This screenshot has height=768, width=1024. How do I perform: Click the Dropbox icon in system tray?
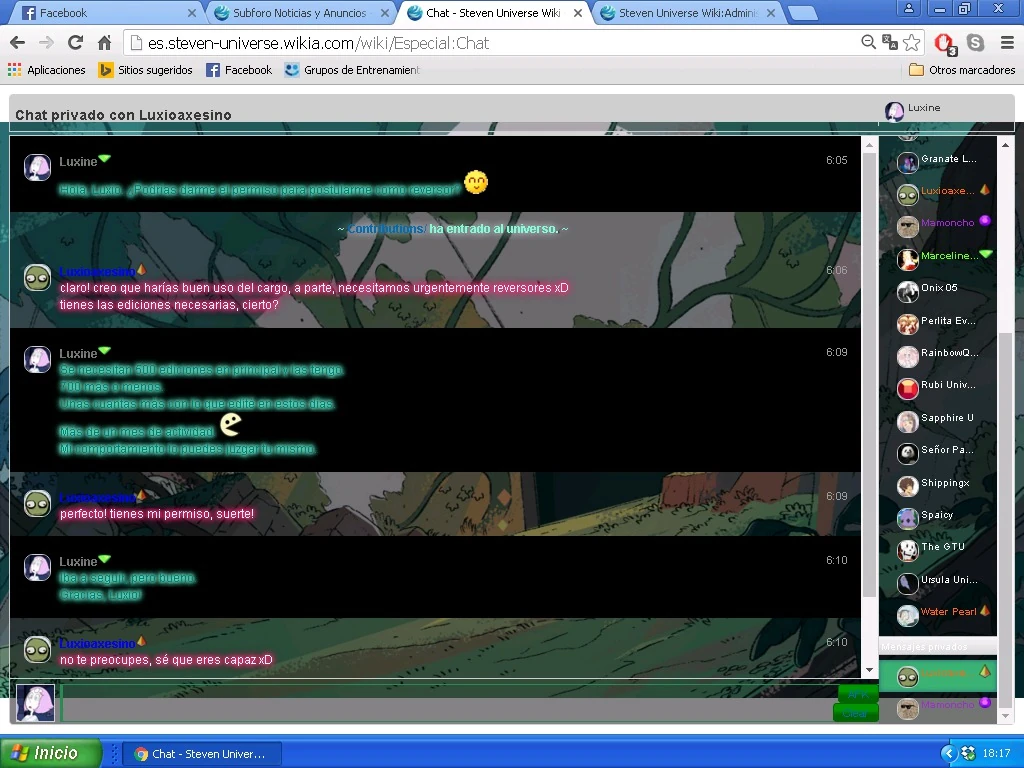coord(968,753)
